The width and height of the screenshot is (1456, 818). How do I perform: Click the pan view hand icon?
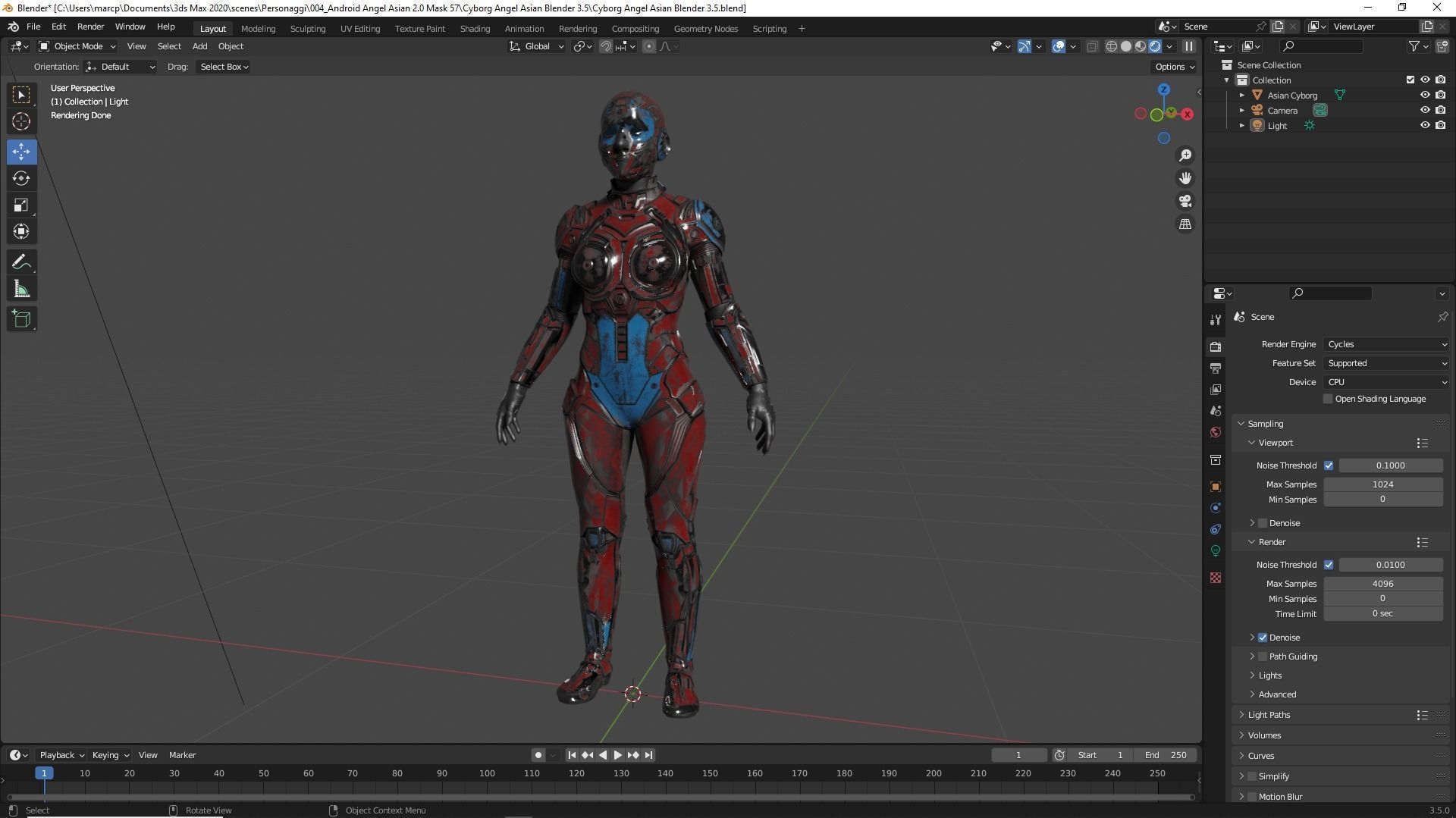1185,178
